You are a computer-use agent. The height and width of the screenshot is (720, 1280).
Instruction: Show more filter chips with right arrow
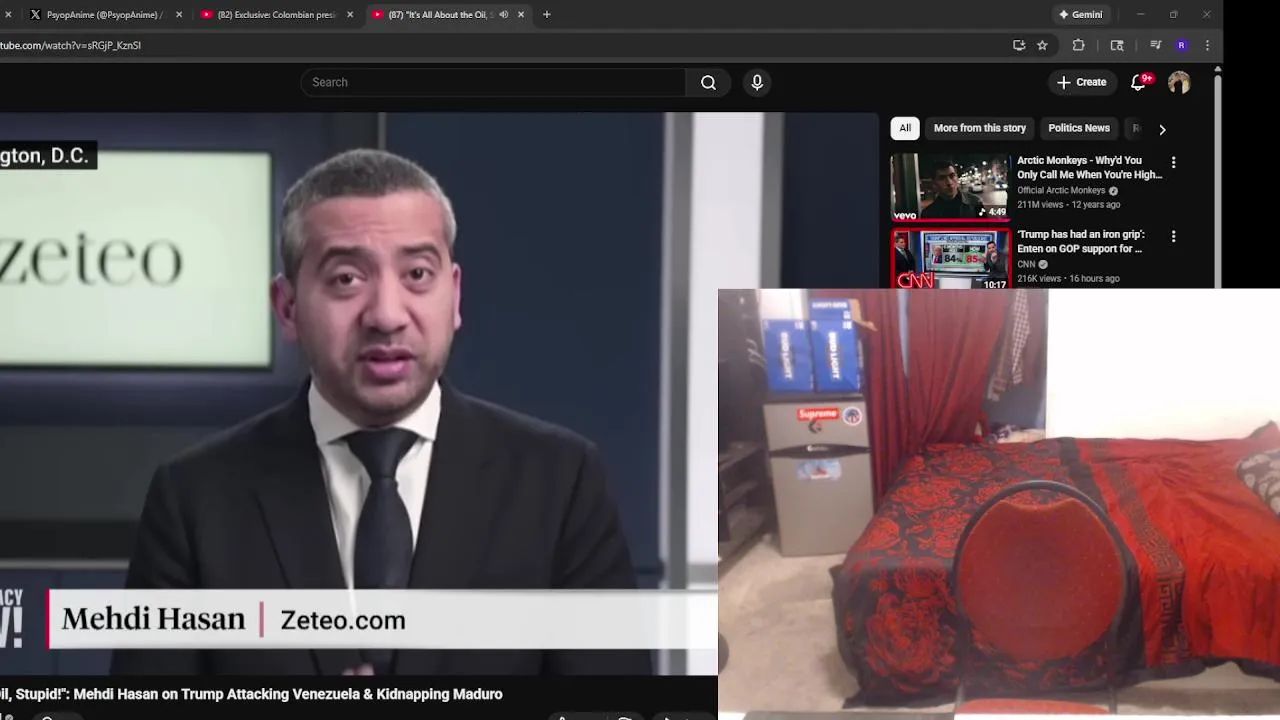[x=1162, y=129]
